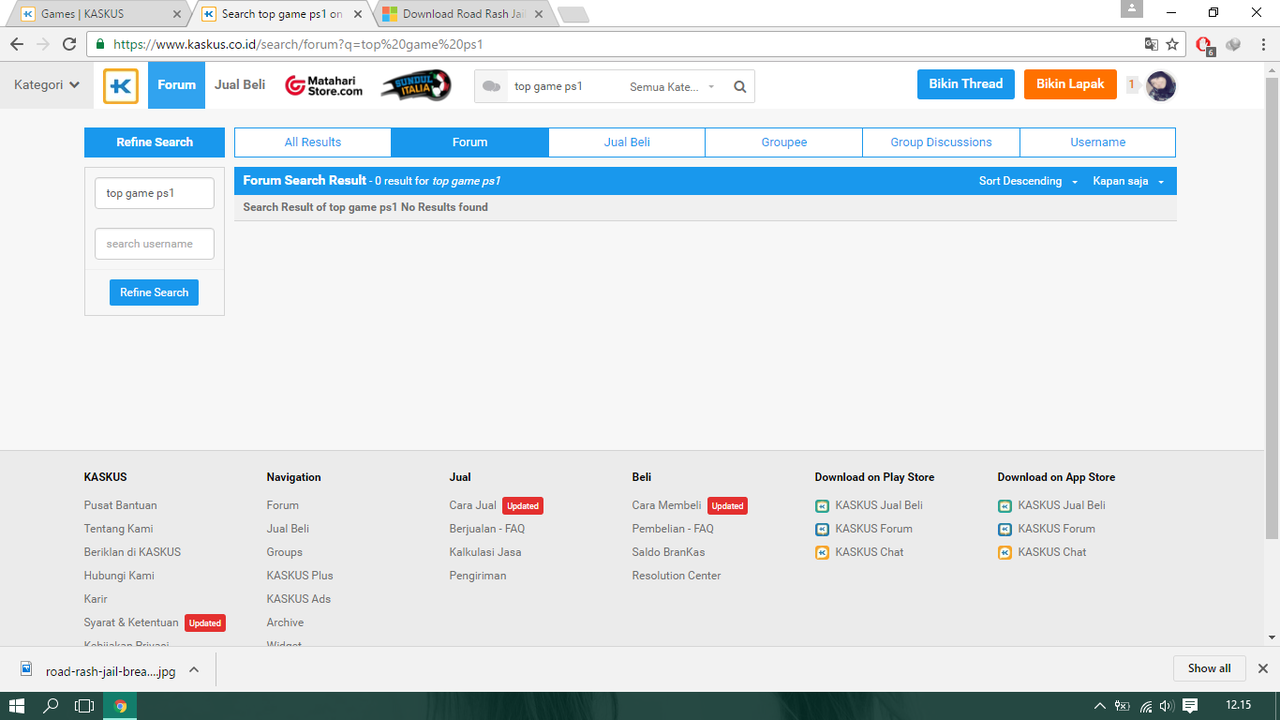Open the downloaded road-rash-jail-brea jpg file

point(100,671)
